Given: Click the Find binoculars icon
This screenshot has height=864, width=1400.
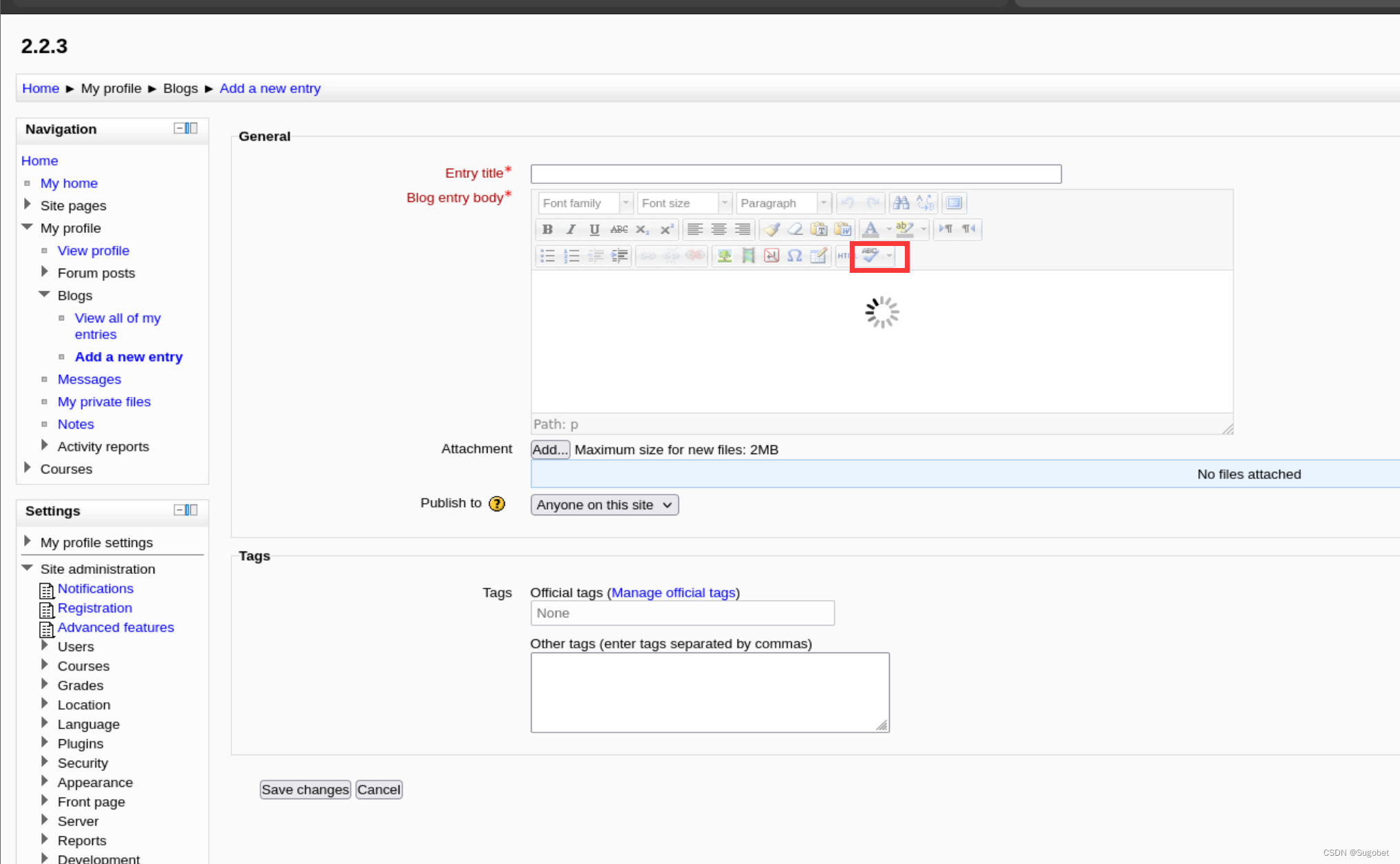Looking at the screenshot, I should (901, 203).
